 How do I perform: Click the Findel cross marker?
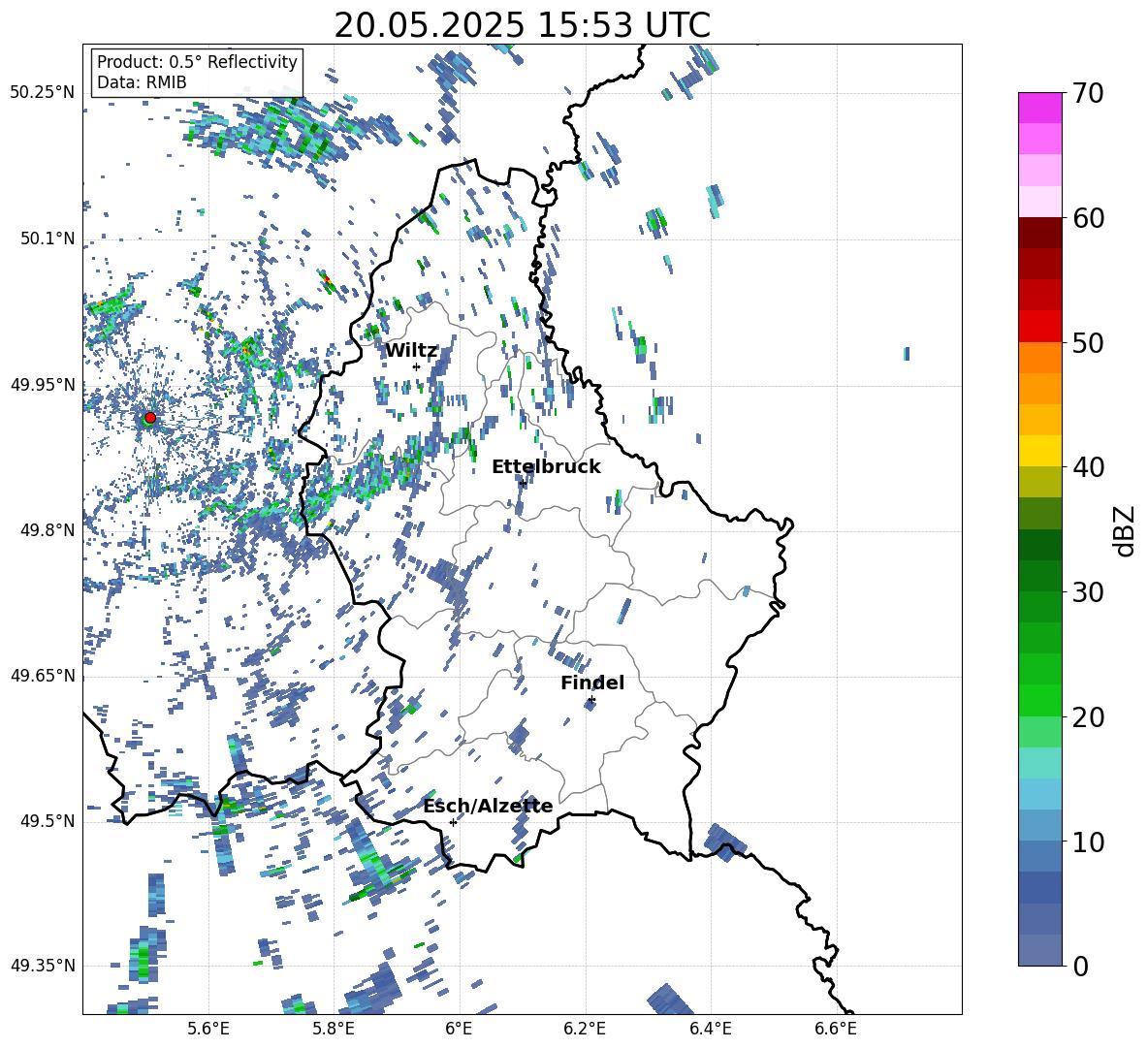(591, 700)
